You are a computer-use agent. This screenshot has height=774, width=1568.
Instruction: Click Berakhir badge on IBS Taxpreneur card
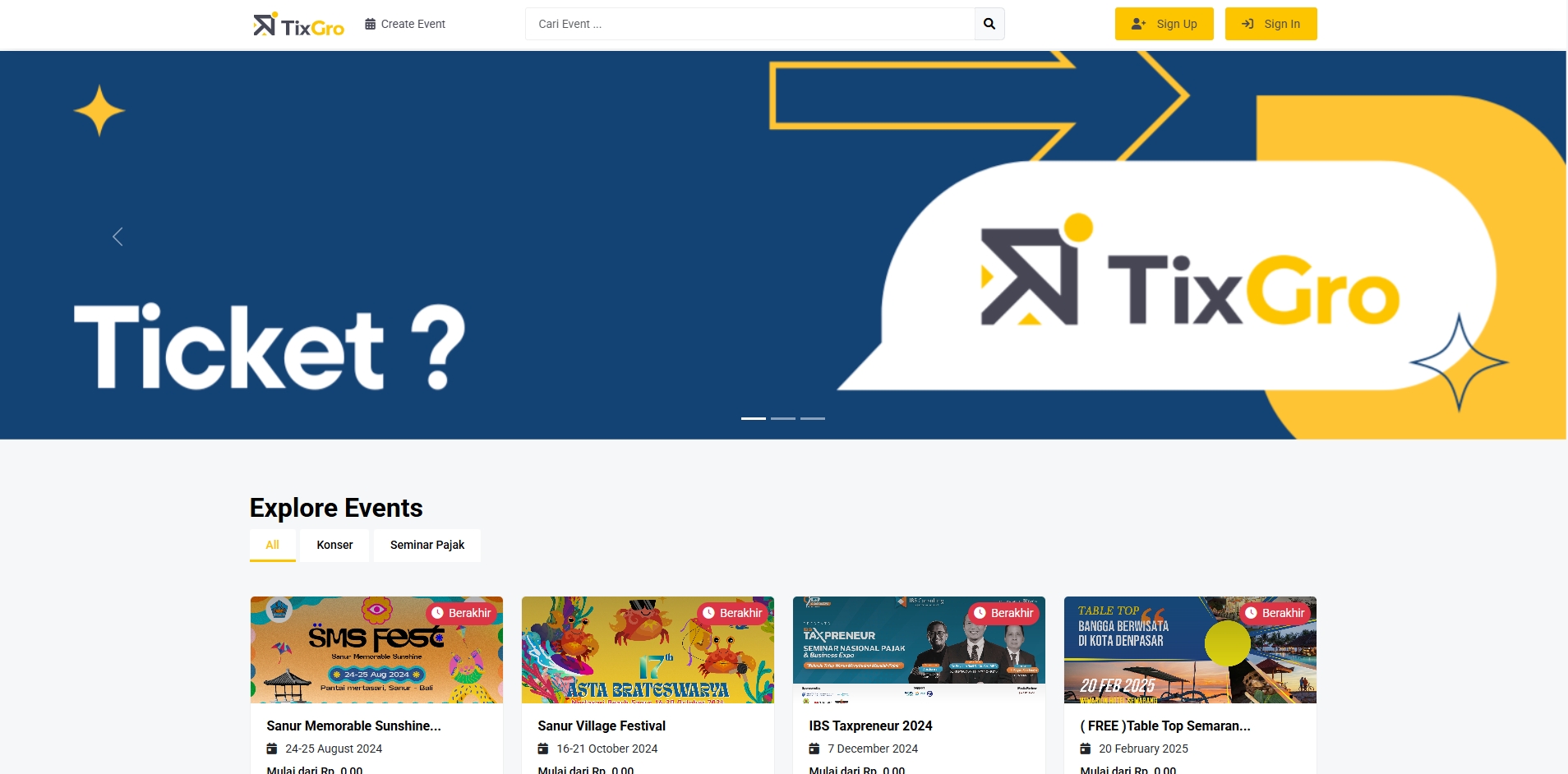tap(1003, 613)
